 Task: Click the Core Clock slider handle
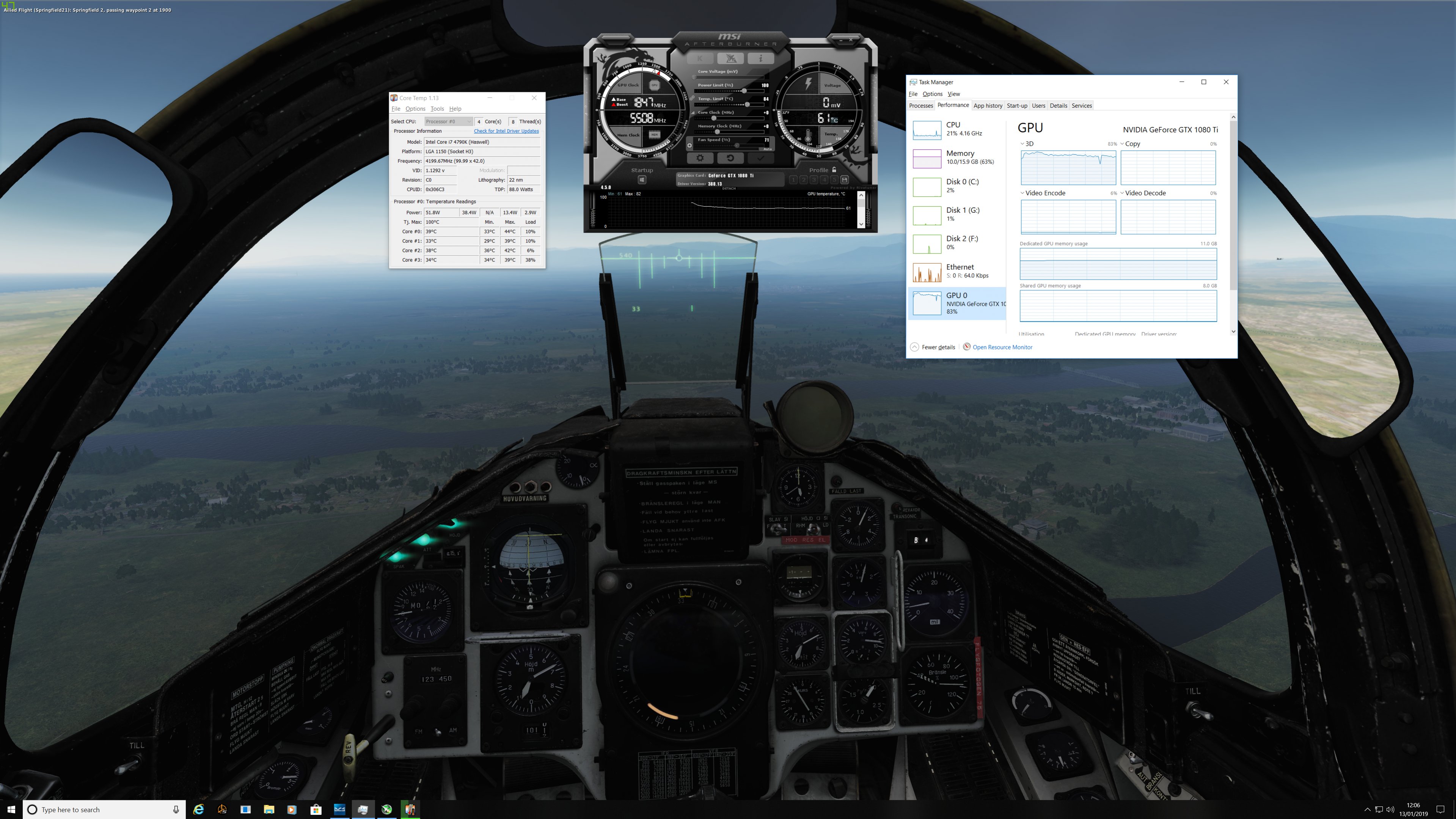(x=714, y=118)
